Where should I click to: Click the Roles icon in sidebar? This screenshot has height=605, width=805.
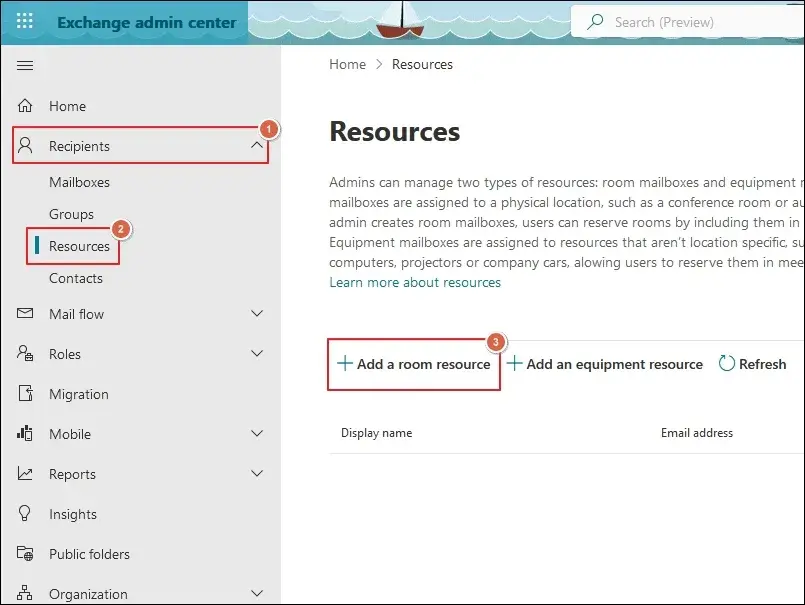click(25, 353)
